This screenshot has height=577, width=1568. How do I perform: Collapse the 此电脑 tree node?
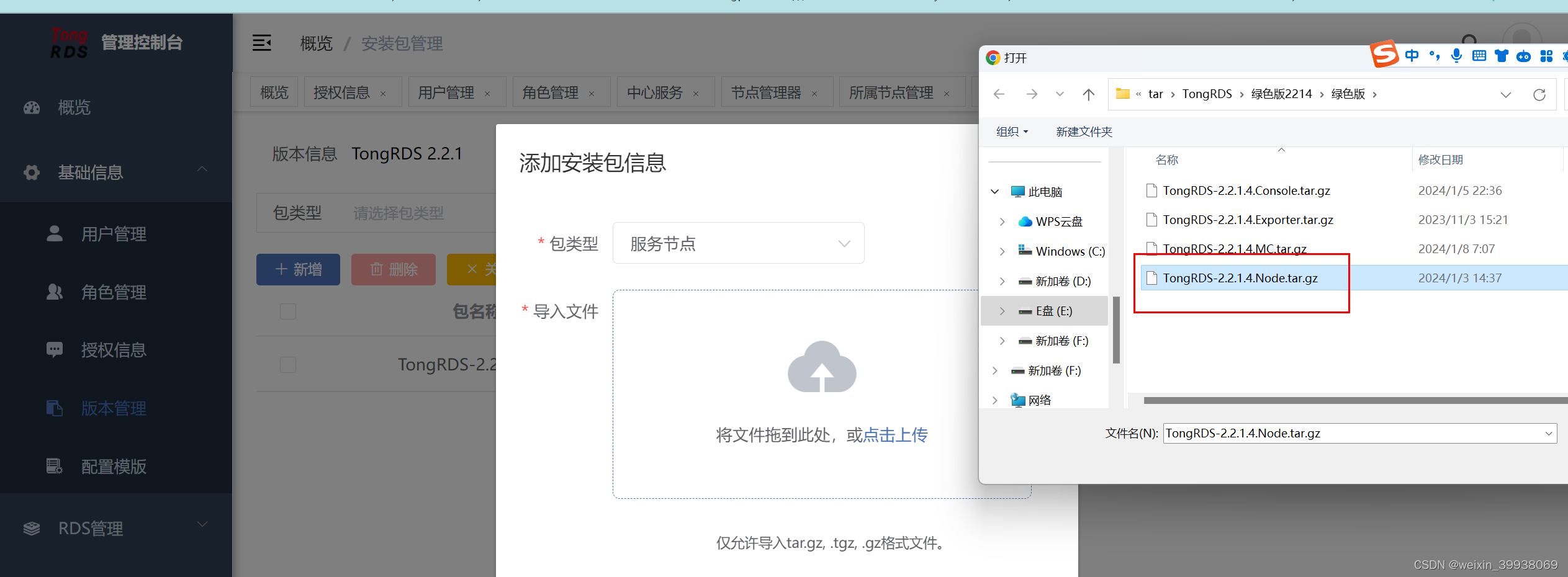tap(995, 192)
